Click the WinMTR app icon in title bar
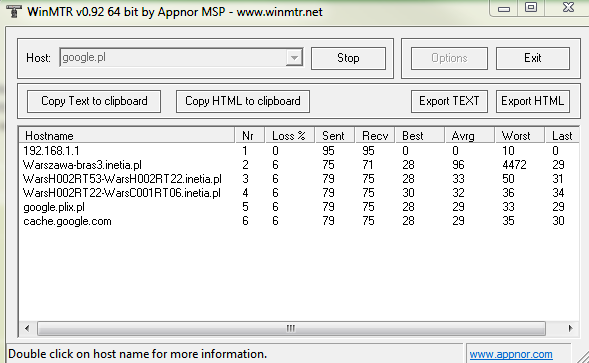Screen dimensions: 589x363 14,11
